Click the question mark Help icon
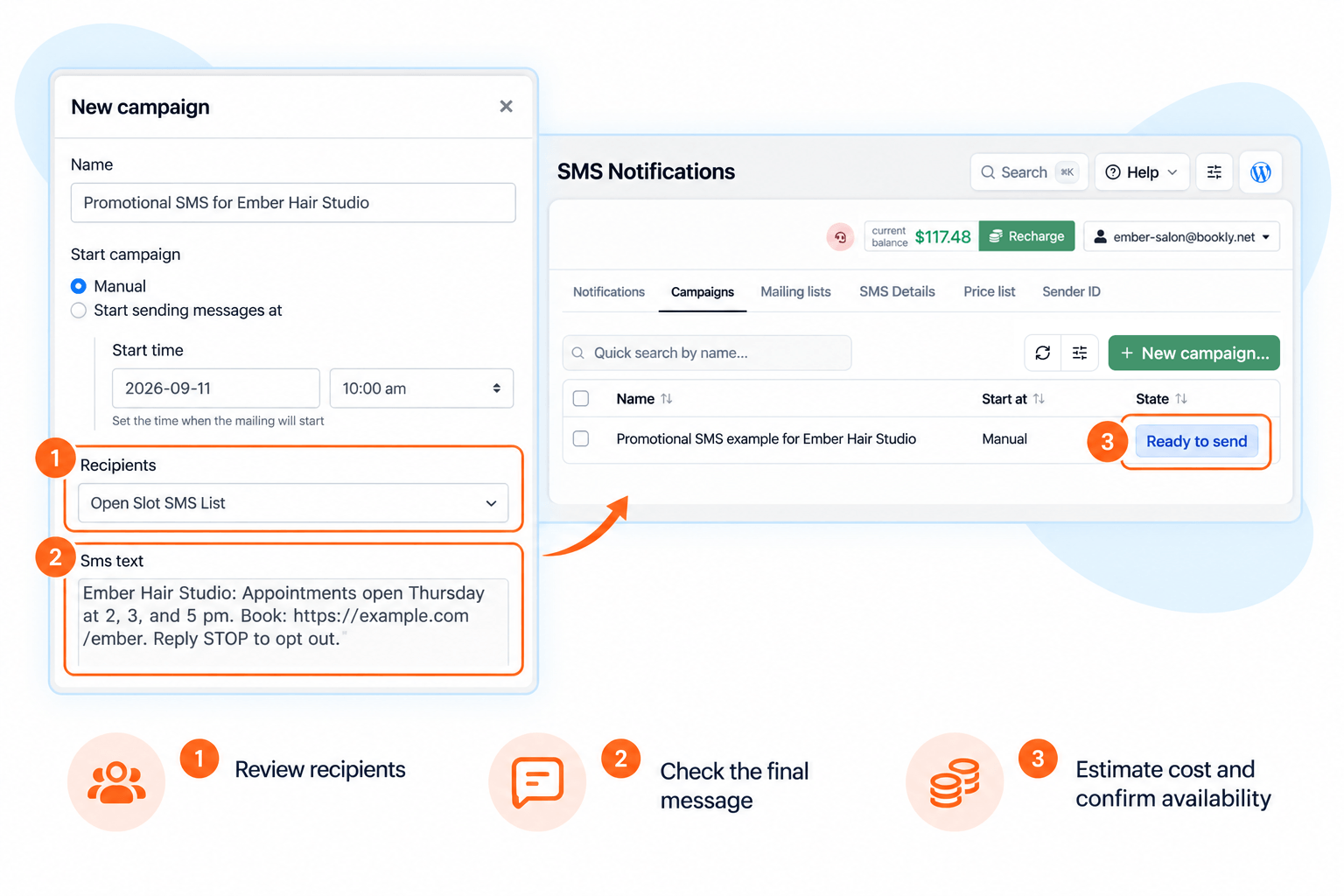This screenshot has height=896, width=1344. click(1113, 172)
